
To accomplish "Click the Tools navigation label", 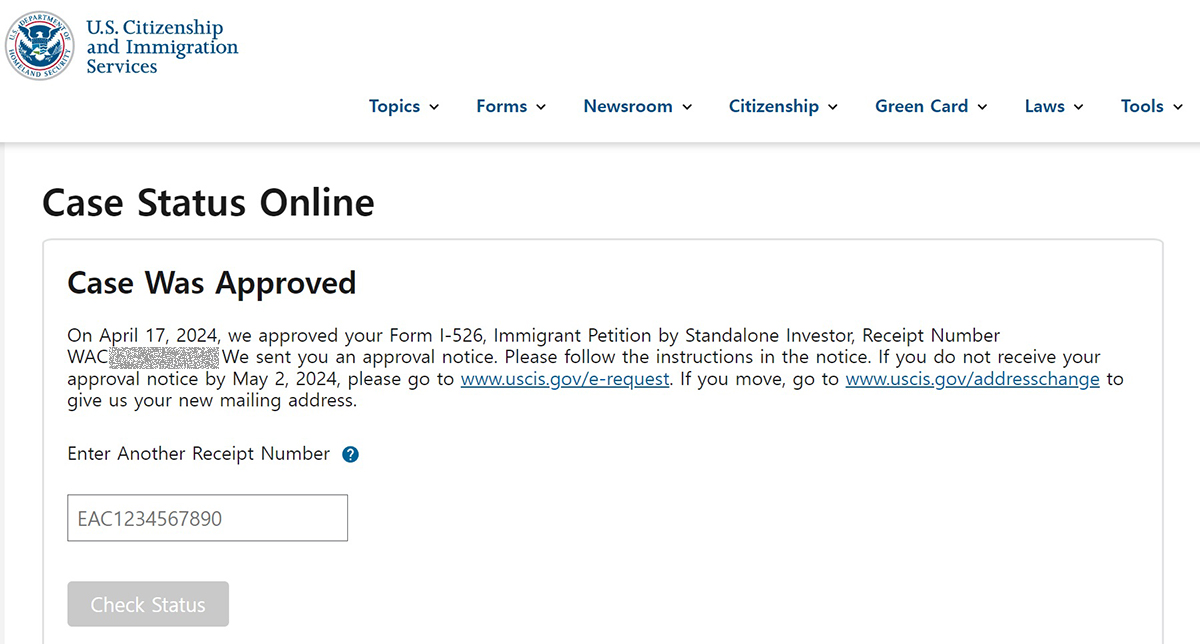I will pyautogui.click(x=1142, y=106).
